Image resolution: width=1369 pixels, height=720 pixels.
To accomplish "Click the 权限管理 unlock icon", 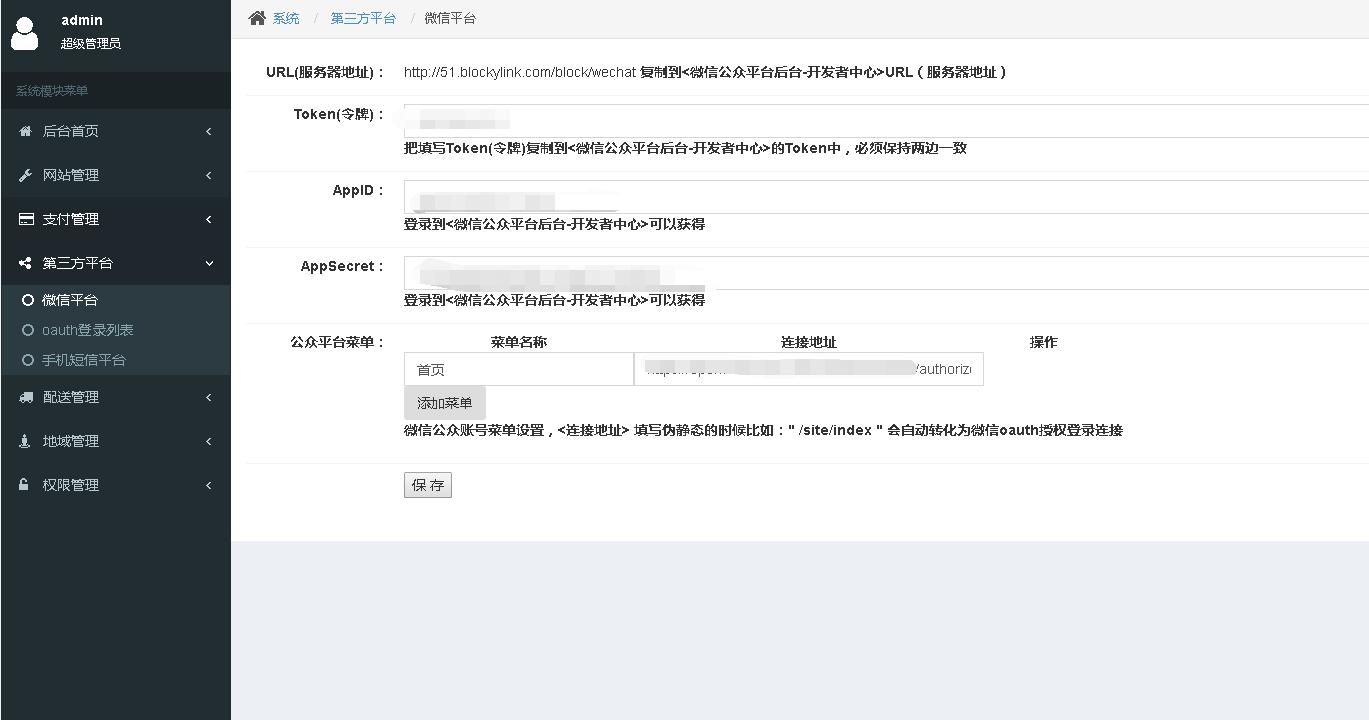I will (x=25, y=485).
